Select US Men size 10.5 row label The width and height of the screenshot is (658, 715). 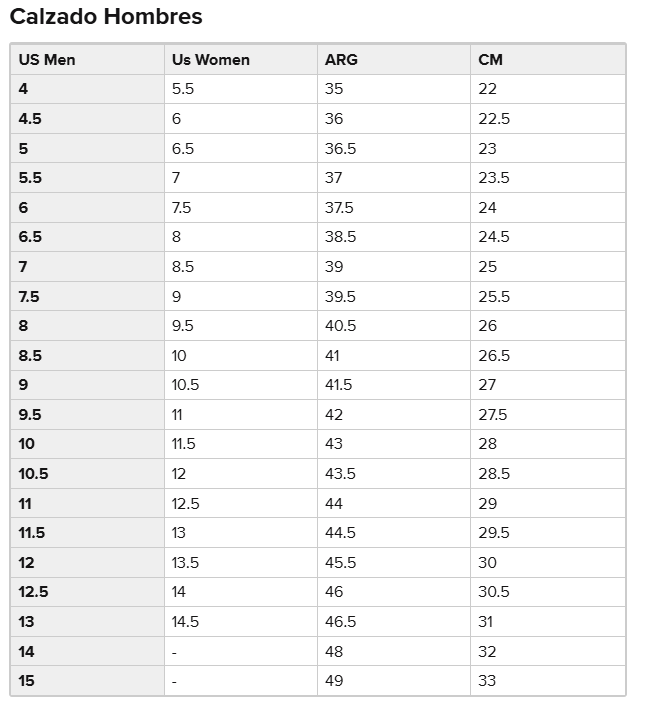tap(33, 474)
